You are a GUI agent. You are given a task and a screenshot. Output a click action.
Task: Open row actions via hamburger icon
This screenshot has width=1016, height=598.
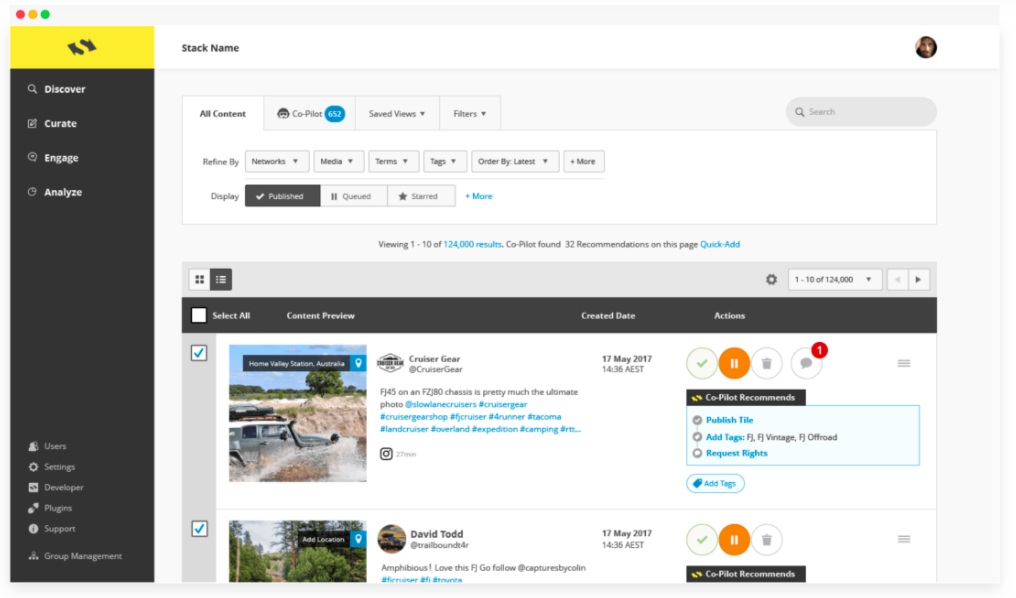904,363
